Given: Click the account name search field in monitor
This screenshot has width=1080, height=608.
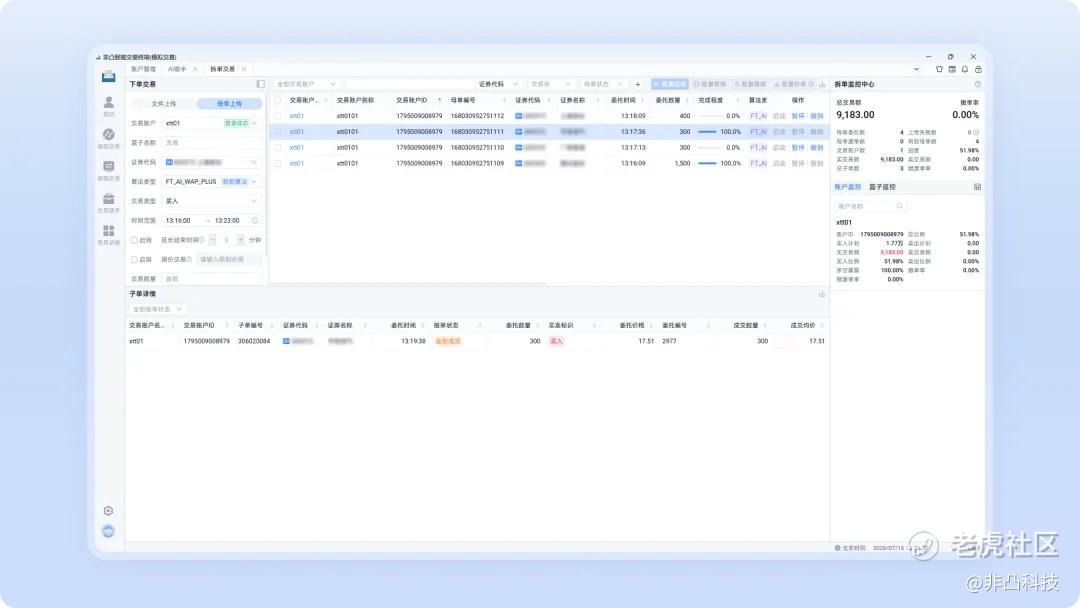Looking at the screenshot, I should tap(871, 206).
